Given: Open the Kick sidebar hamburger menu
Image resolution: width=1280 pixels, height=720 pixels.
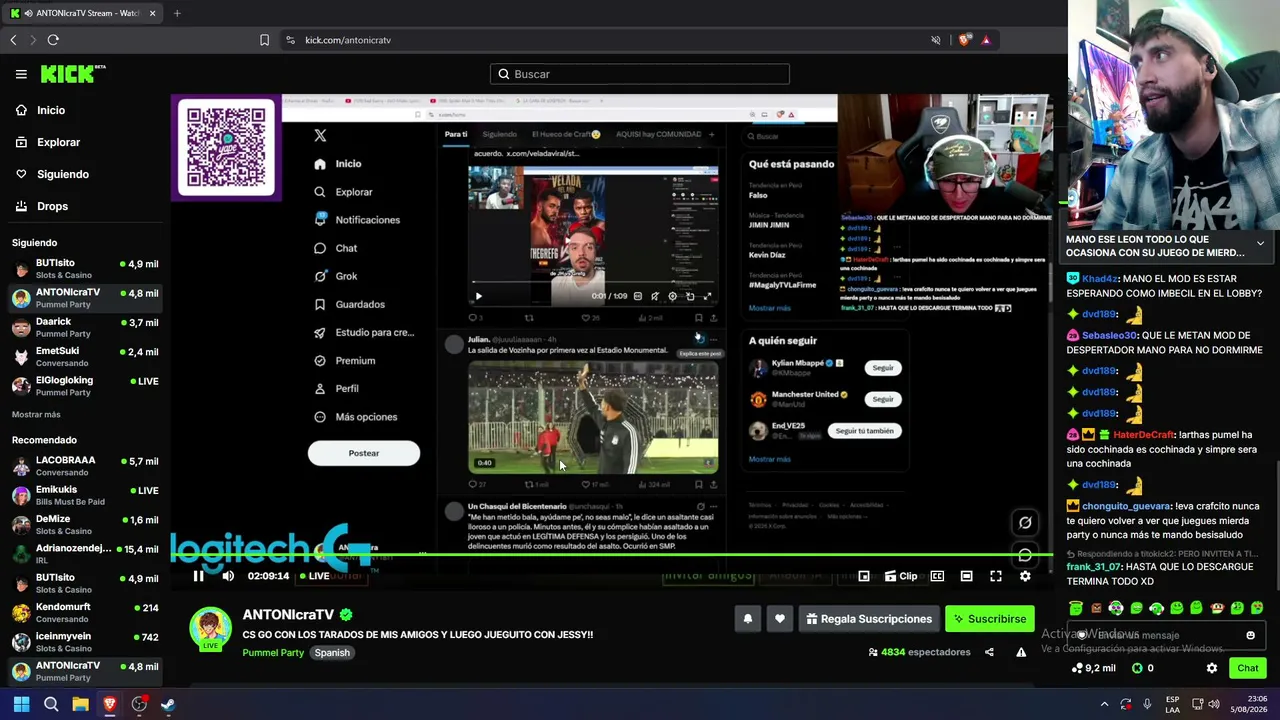Looking at the screenshot, I should tap(21, 74).
